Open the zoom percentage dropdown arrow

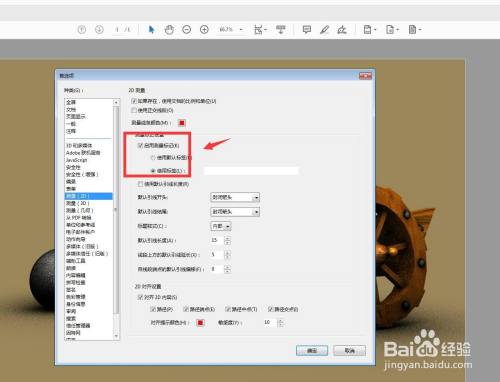[241, 30]
